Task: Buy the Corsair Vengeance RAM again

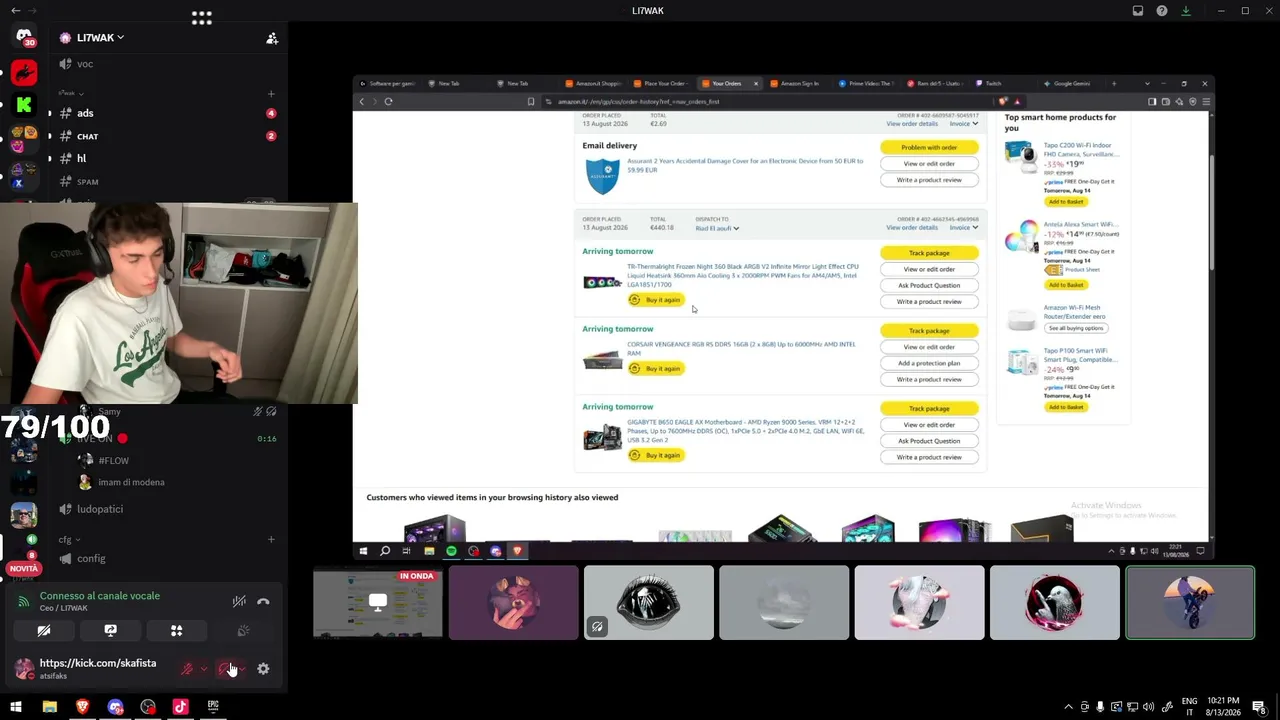Action: (x=656, y=369)
